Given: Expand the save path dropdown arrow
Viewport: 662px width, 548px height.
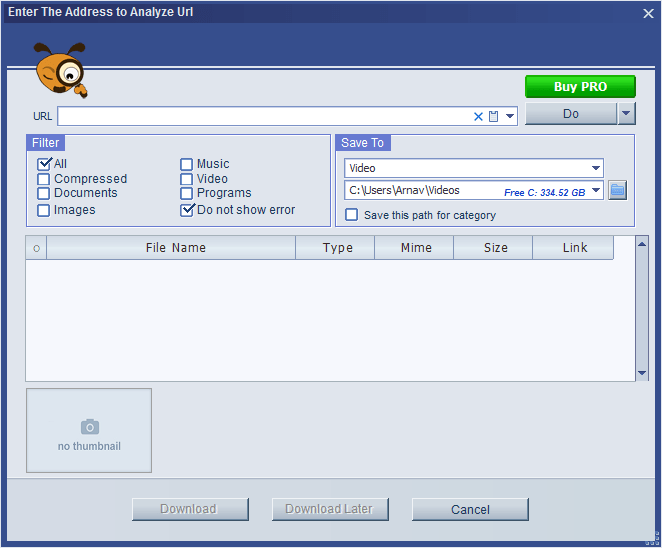Looking at the screenshot, I should click(x=596, y=190).
